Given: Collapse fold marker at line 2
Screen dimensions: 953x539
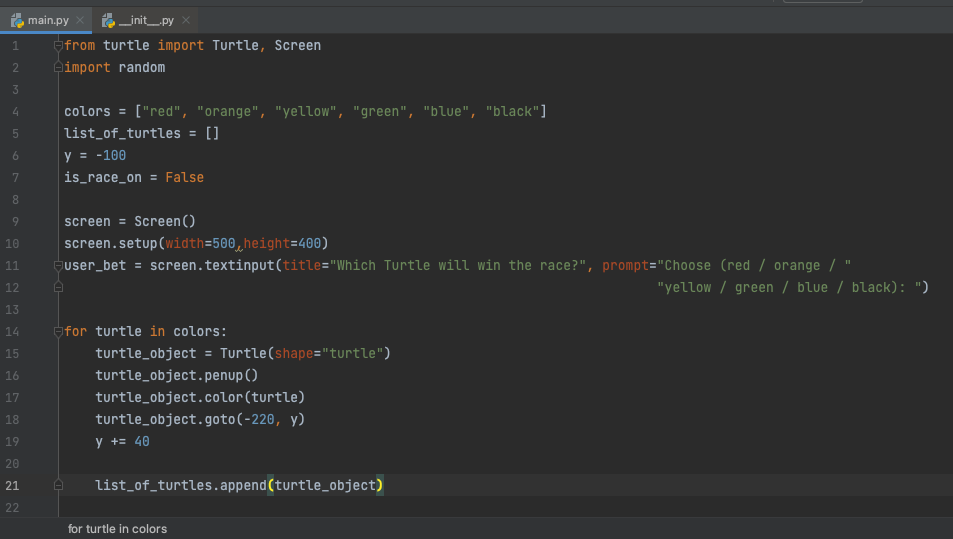Looking at the screenshot, I should pyautogui.click(x=58, y=67).
